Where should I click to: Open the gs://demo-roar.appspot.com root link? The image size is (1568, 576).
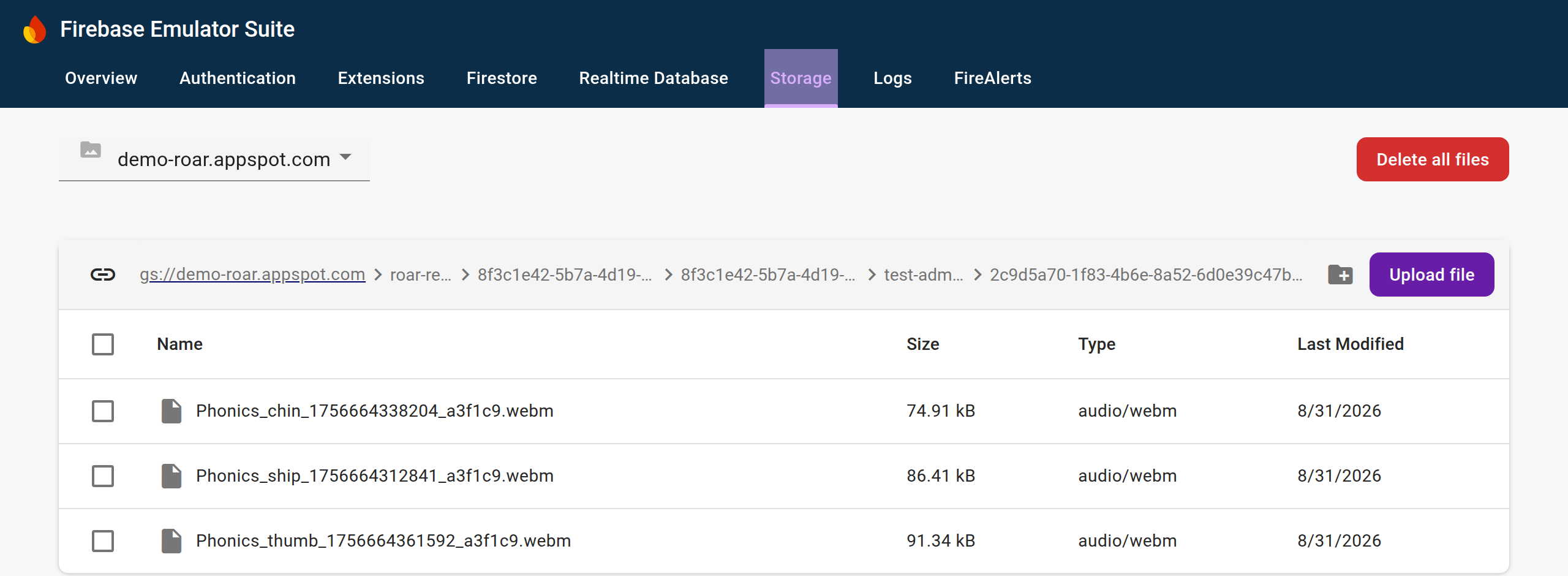[x=252, y=275]
